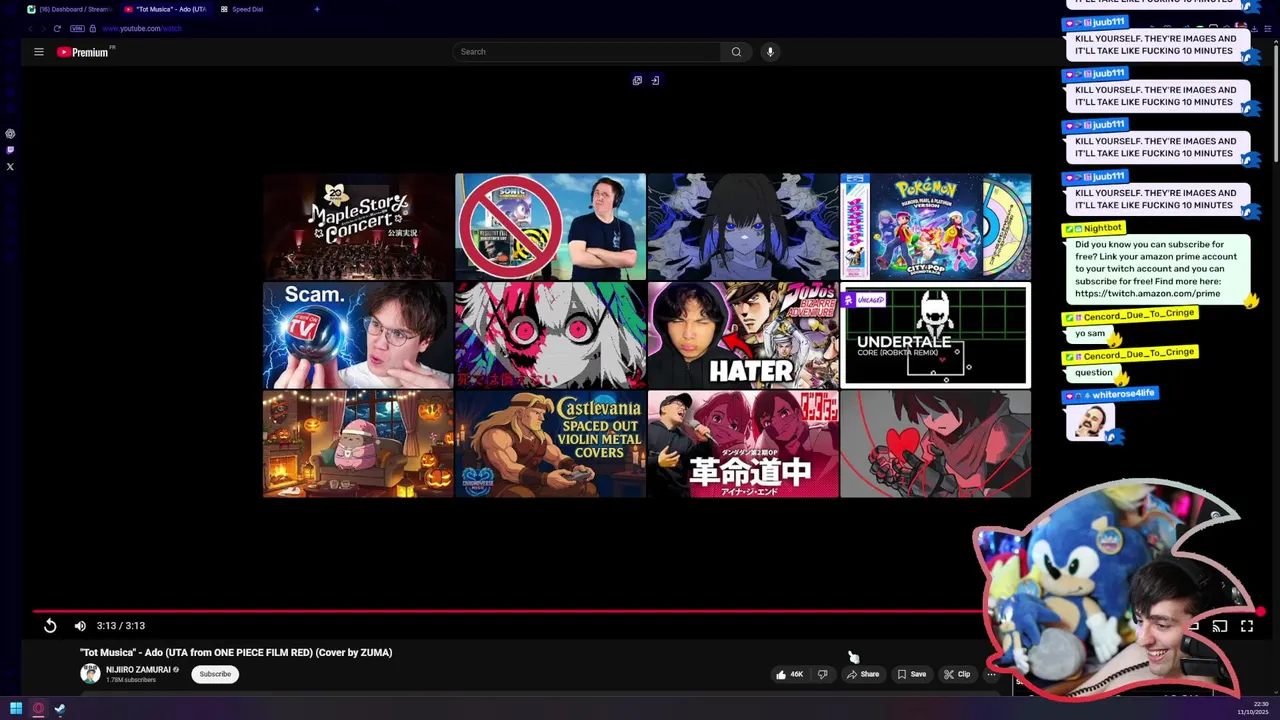Open the Windows Start menu
This screenshot has height=720, width=1280.
tap(16, 709)
